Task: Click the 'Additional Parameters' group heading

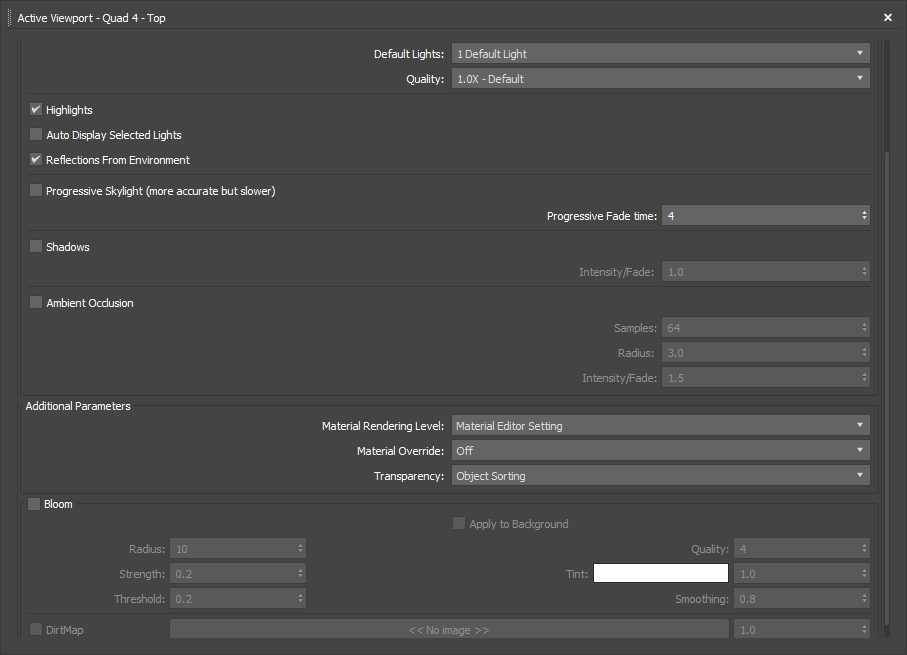Action: [78, 406]
